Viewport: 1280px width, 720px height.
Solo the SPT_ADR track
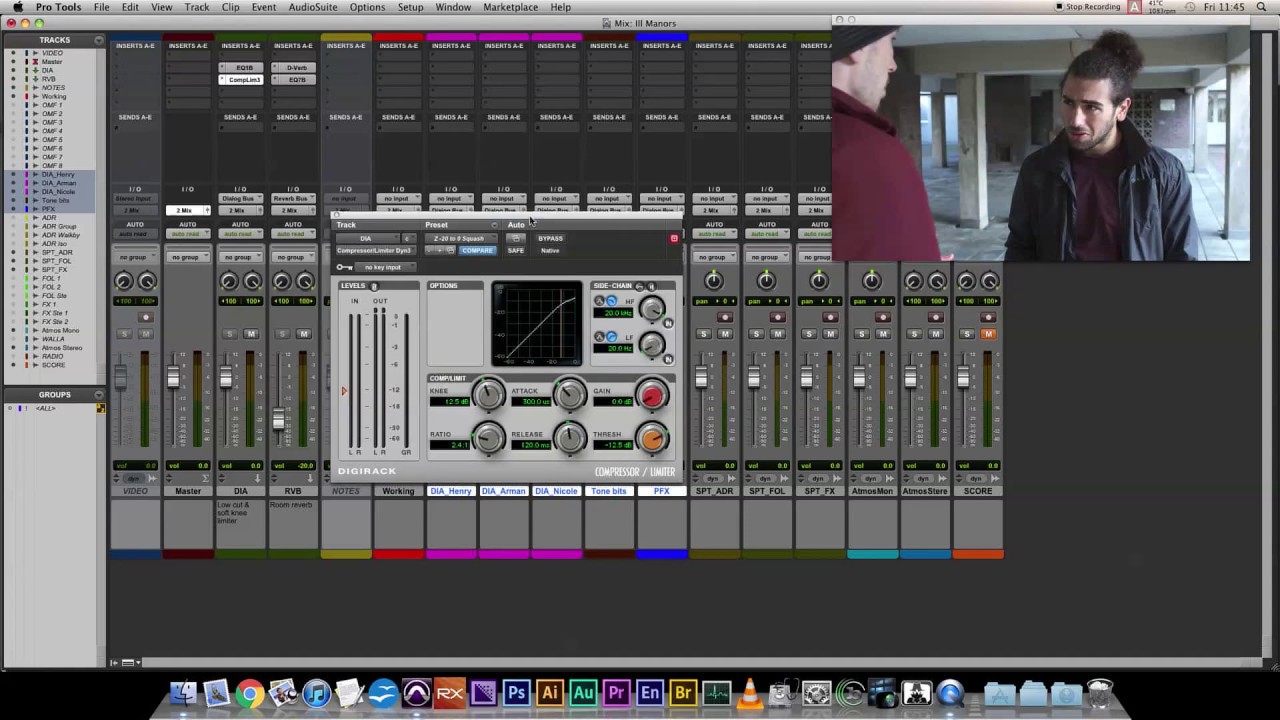click(703, 334)
